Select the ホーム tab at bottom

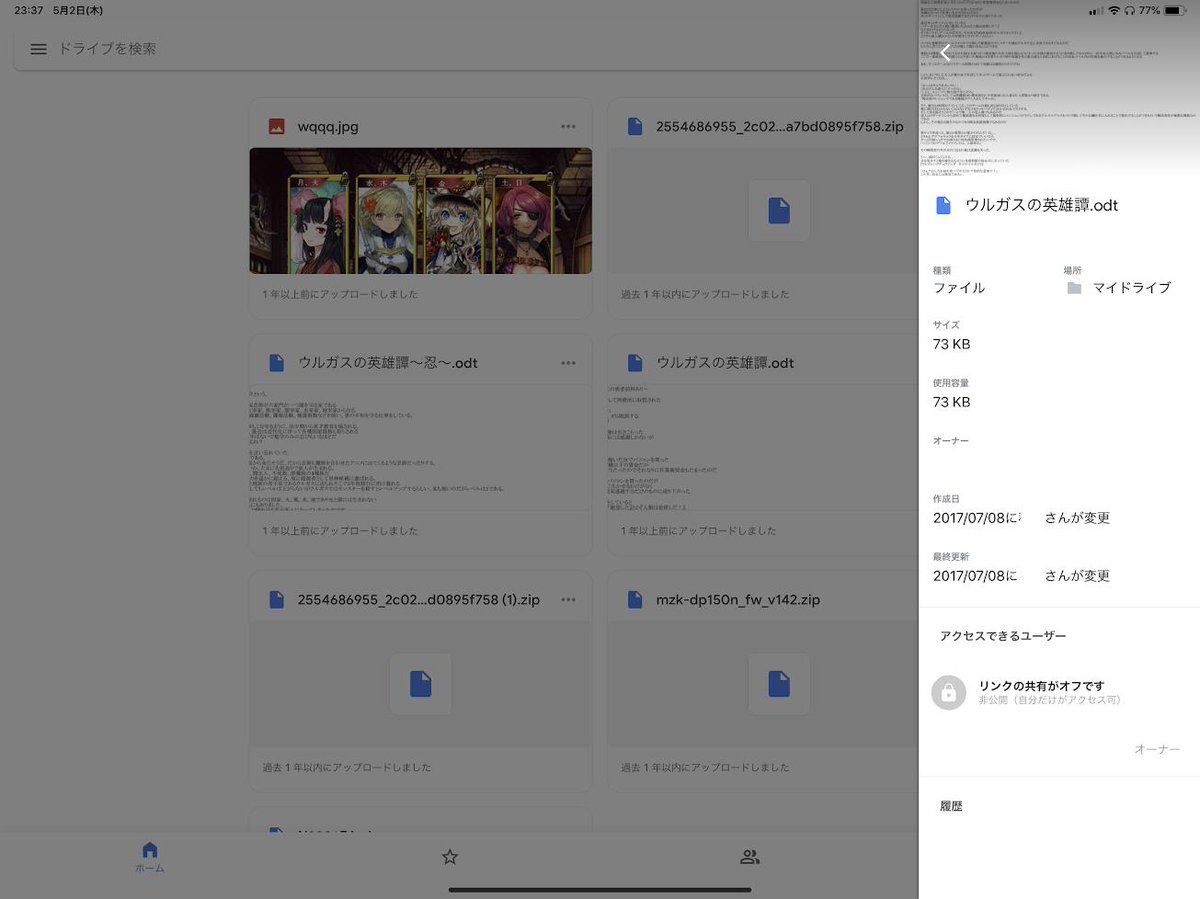pos(150,857)
